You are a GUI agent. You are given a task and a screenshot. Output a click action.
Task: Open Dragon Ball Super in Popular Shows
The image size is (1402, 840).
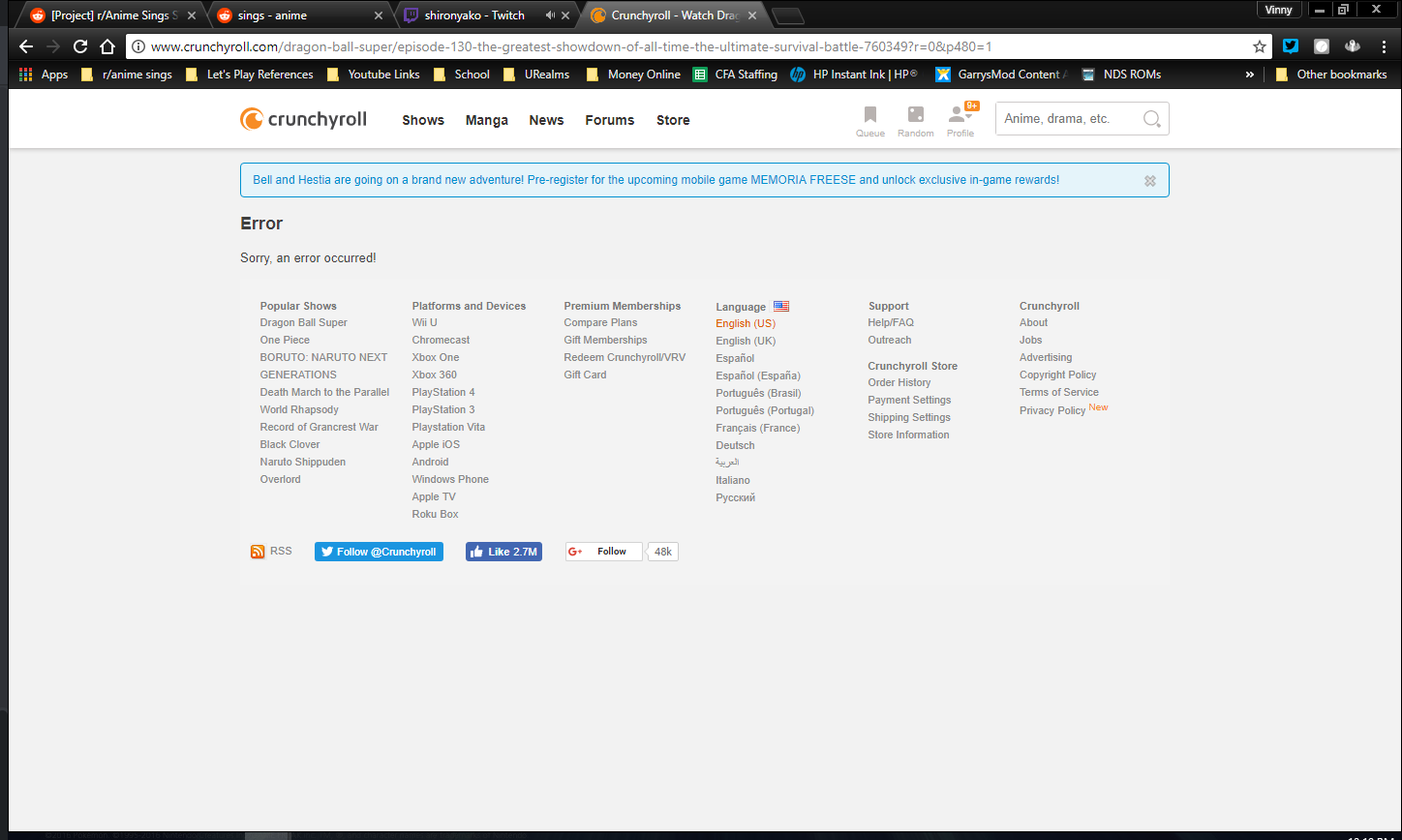click(303, 323)
